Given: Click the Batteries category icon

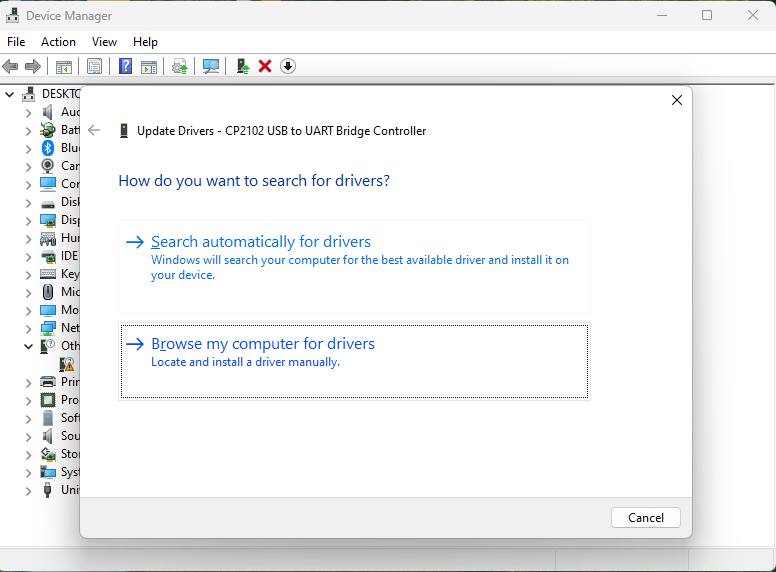Looking at the screenshot, I should 48,130.
